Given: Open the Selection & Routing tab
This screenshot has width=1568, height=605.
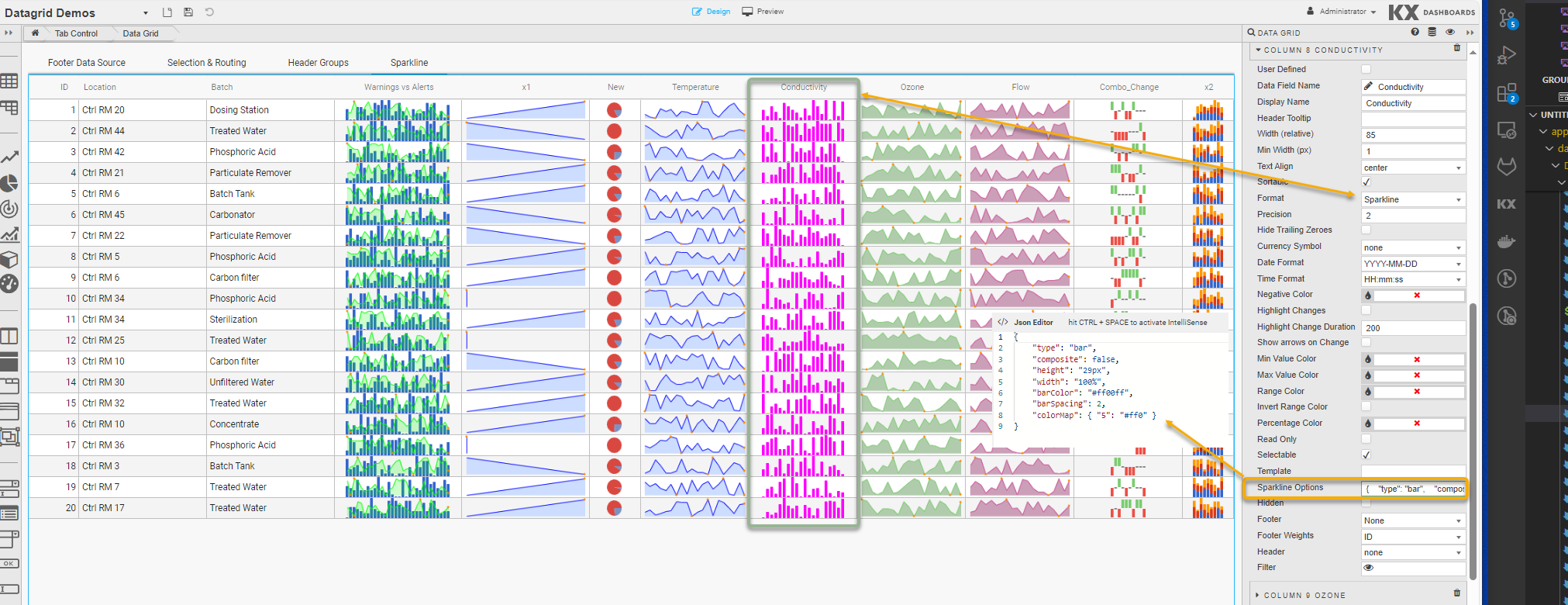Looking at the screenshot, I should point(206,63).
